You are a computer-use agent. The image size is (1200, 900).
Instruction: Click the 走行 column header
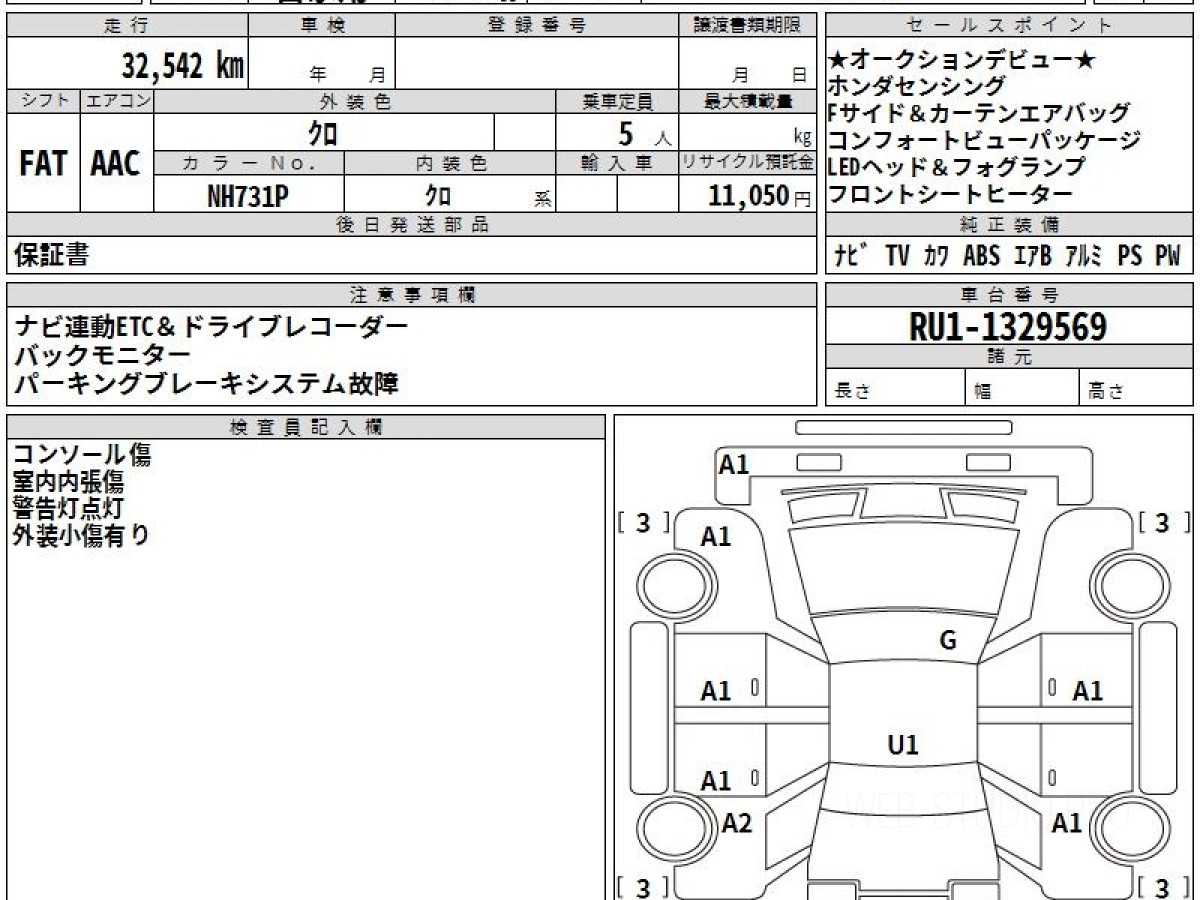(126, 26)
